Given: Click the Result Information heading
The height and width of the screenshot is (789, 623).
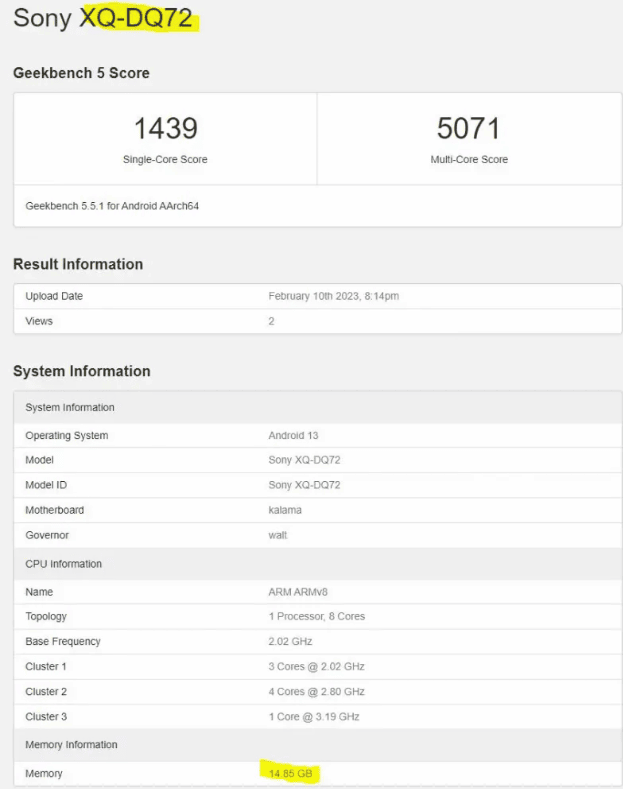Looking at the screenshot, I should click(x=78, y=264).
